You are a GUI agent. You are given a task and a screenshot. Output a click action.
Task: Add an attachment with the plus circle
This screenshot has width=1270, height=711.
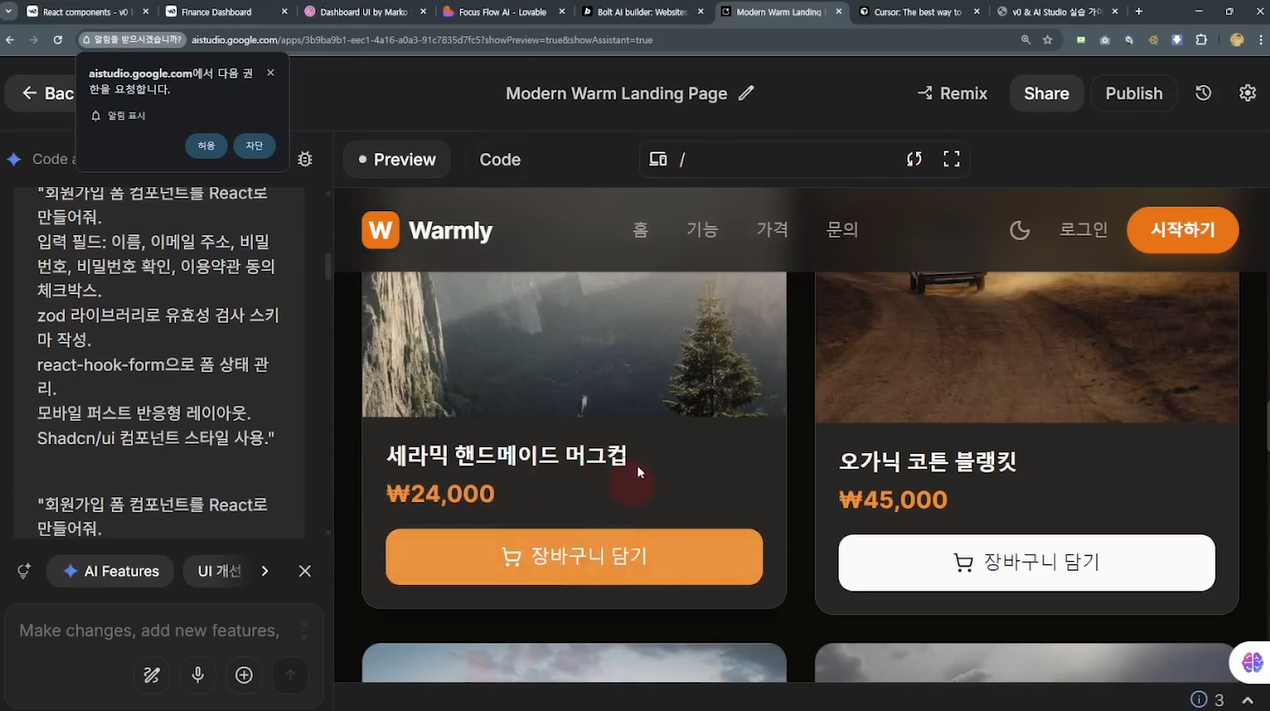tap(244, 675)
